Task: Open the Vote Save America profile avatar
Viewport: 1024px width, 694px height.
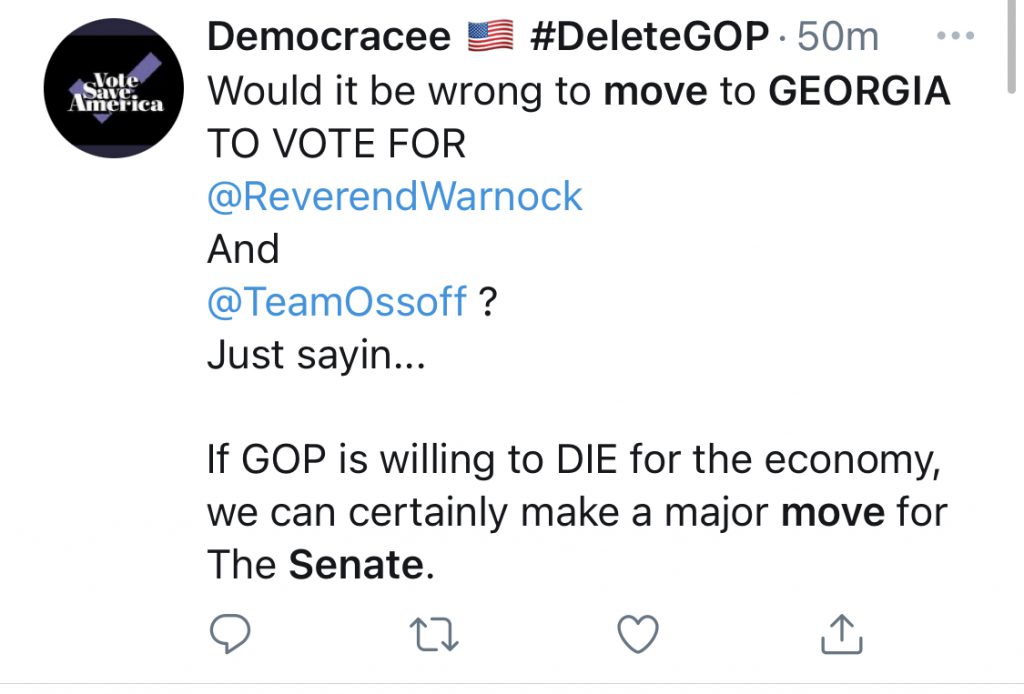Action: click(114, 88)
